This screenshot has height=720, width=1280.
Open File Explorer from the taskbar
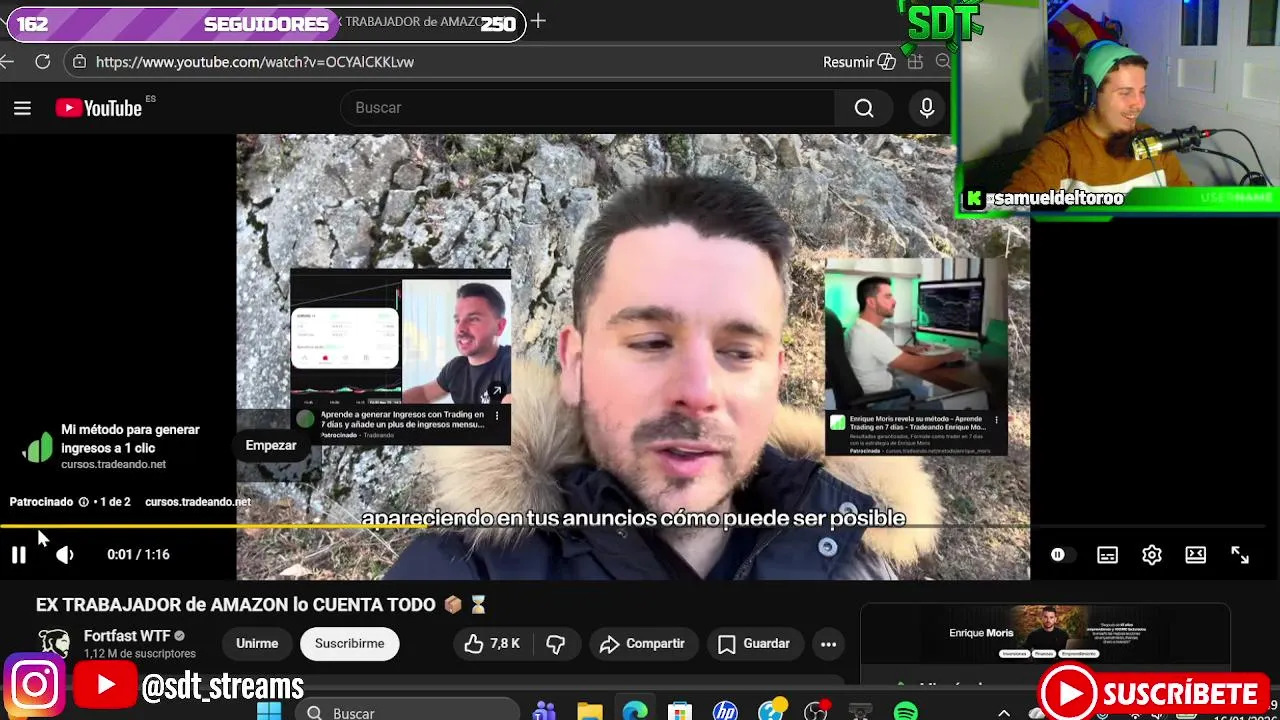tap(590, 712)
